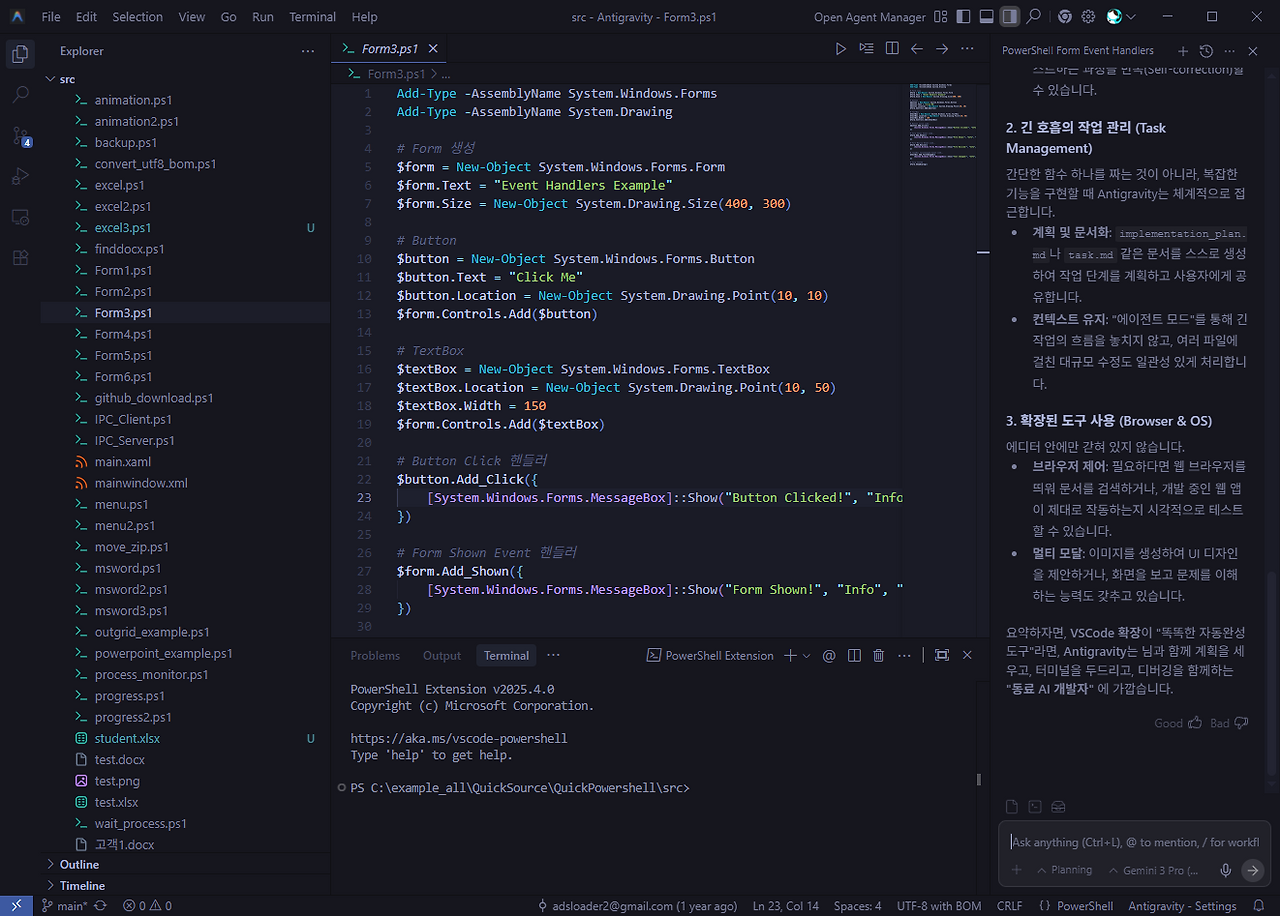Viewport: 1280px width, 916px height.
Task: Give thumbs down Bad feedback
Action: tap(1230, 722)
